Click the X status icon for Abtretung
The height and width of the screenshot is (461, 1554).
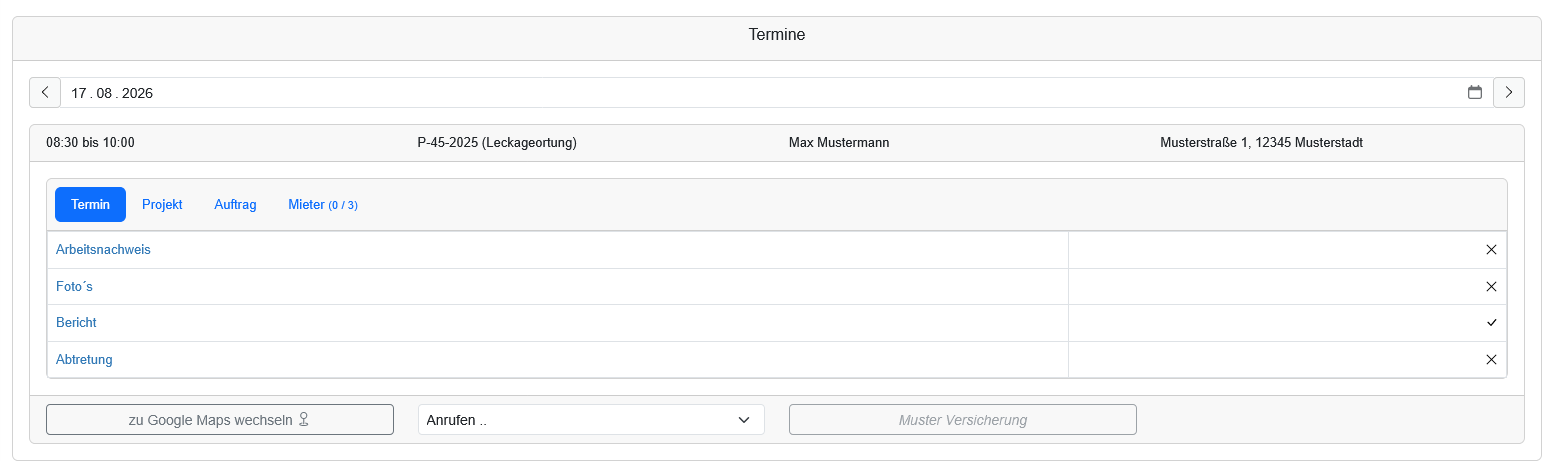click(1491, 359)
